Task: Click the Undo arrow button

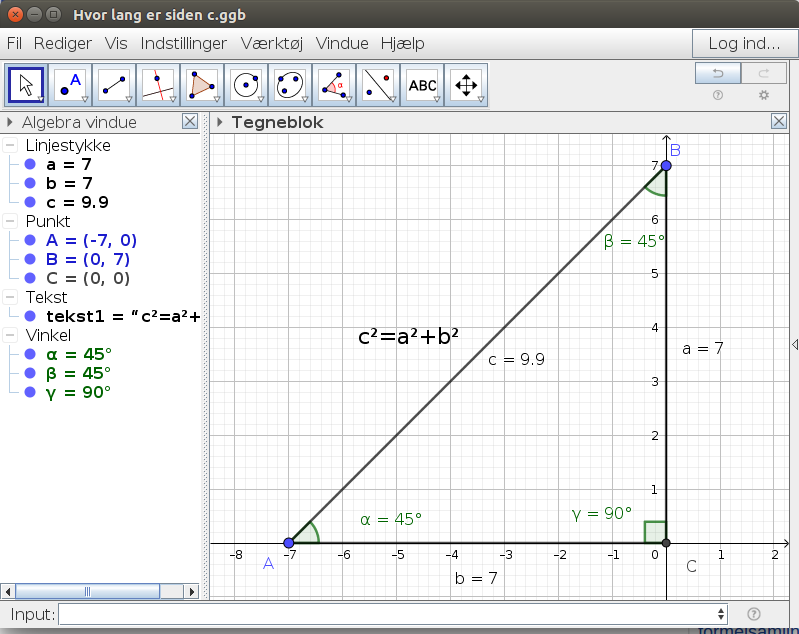Action: (x=718, y=73)
